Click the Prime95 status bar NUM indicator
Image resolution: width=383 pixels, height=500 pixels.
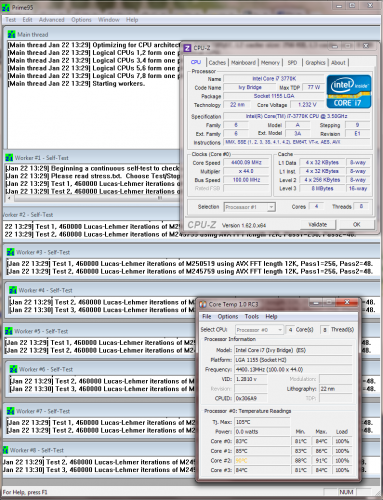click(x=346, y=492)
